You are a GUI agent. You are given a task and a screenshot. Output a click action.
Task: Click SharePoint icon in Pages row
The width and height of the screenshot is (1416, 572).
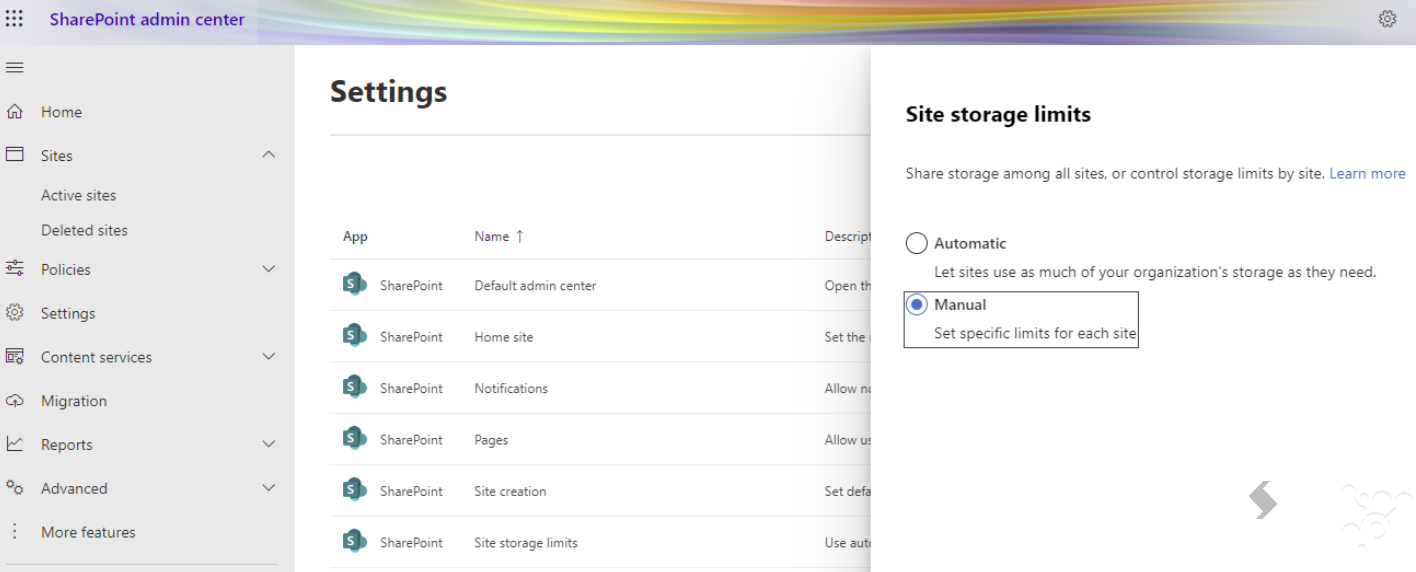click(x=354, y=439)
